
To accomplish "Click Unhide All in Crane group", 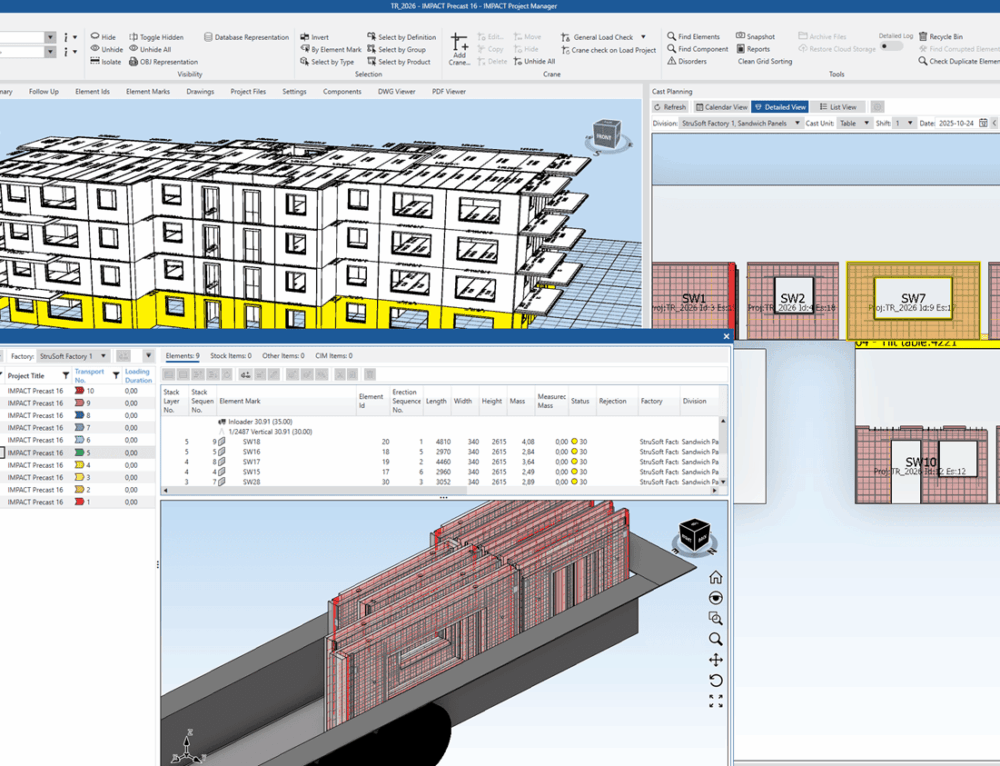I will tap(534, 61).
